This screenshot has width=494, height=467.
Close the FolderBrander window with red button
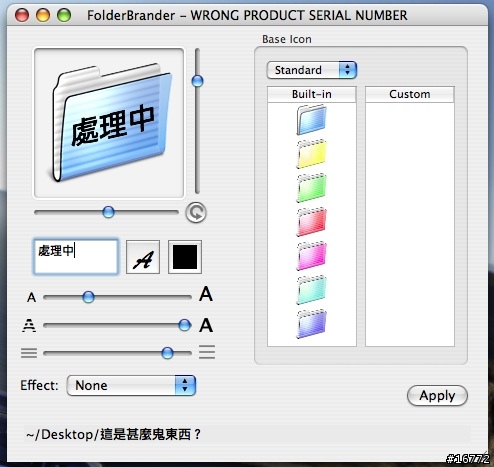(x=22, y=15)
